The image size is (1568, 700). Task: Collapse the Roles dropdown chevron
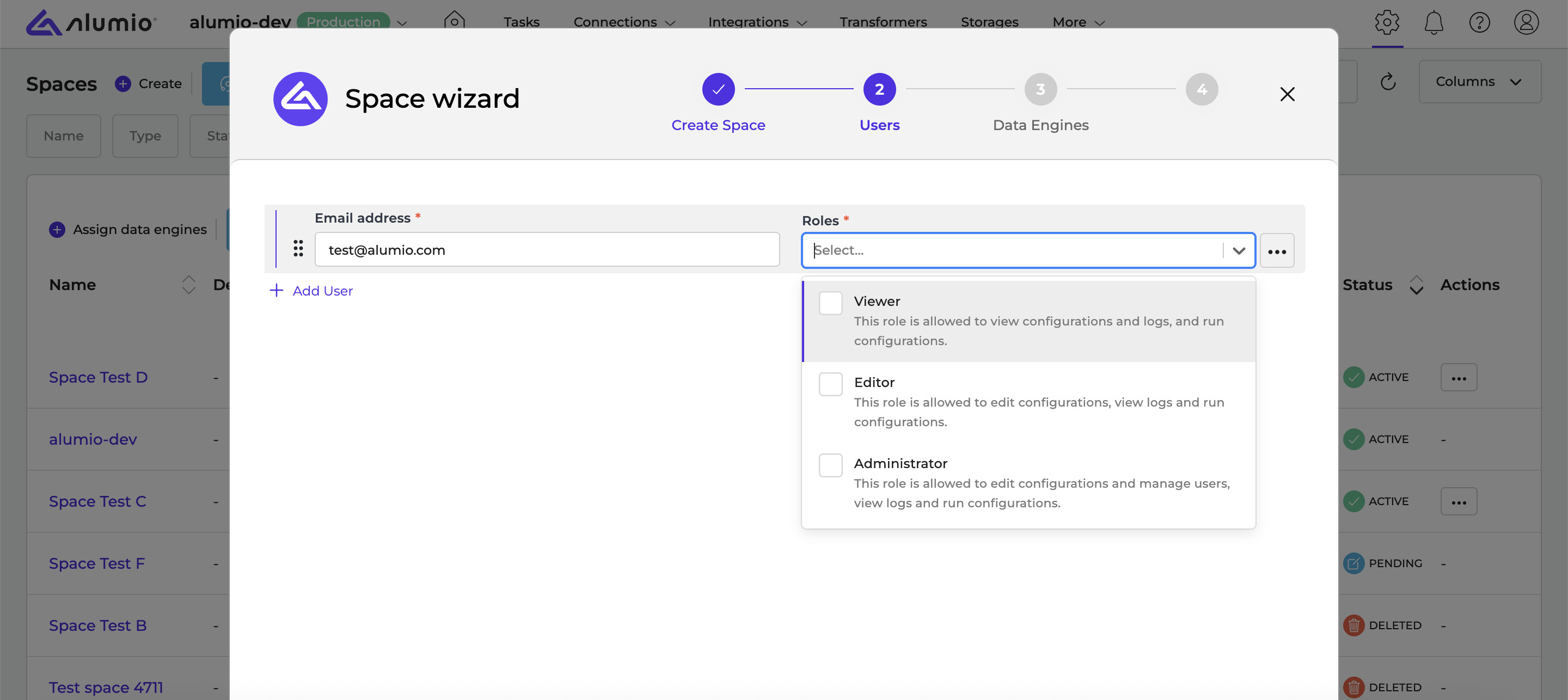[1238, 251]
